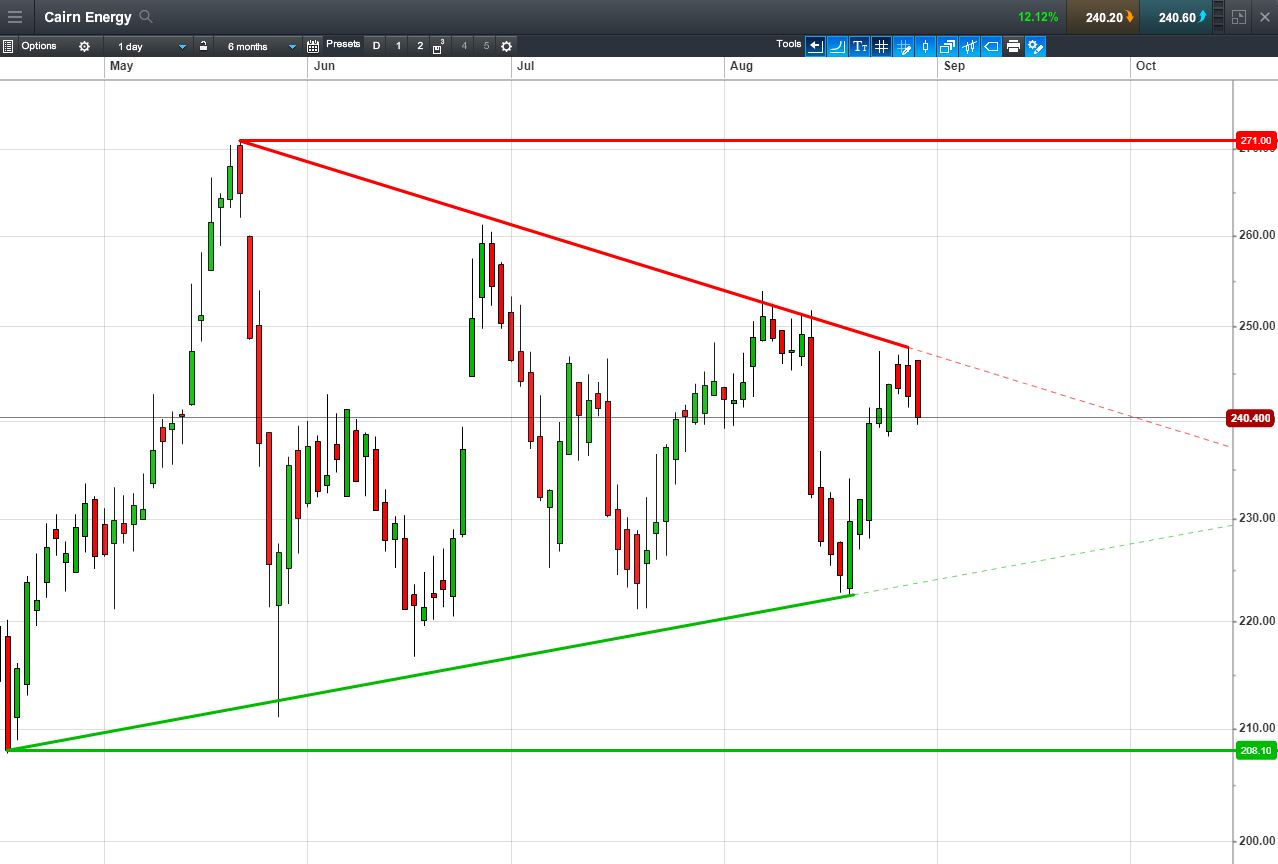This screenshot has height=864, width=1278.
Task: Select the descending red trend line
Action: pos(575,244)
